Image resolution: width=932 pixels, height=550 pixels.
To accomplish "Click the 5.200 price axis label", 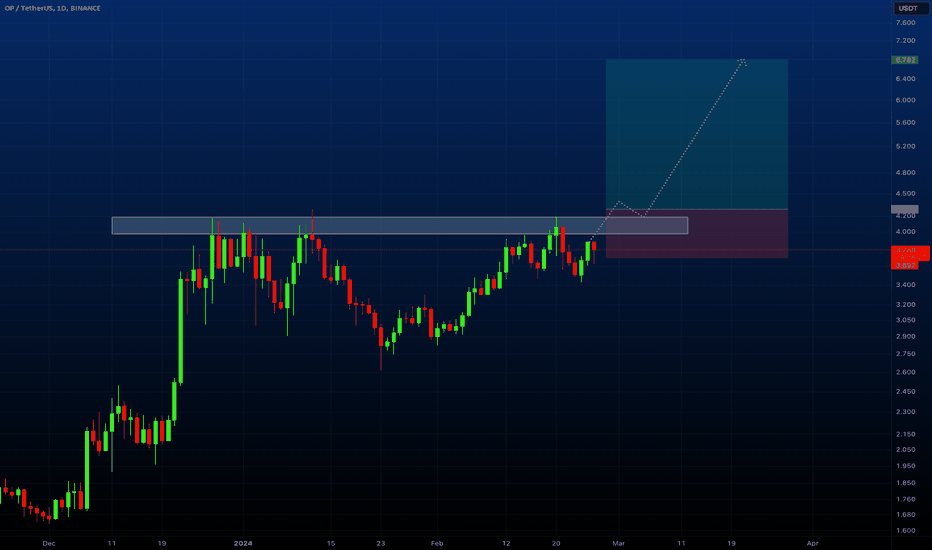I will [x=905, y=146].
